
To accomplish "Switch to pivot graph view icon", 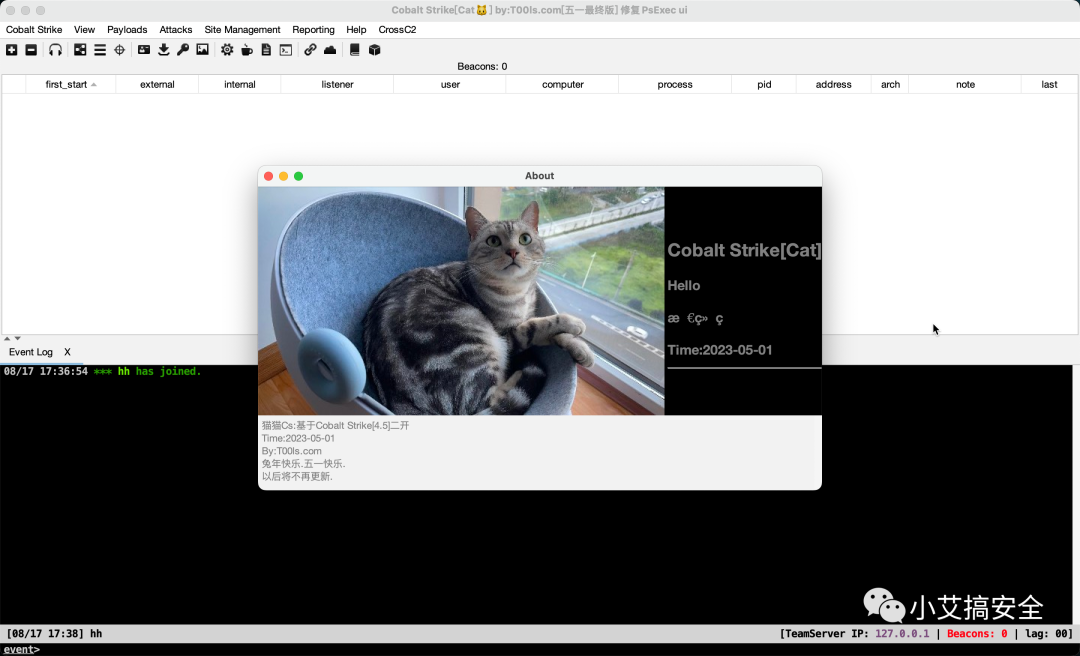I will tap(80, 50).
